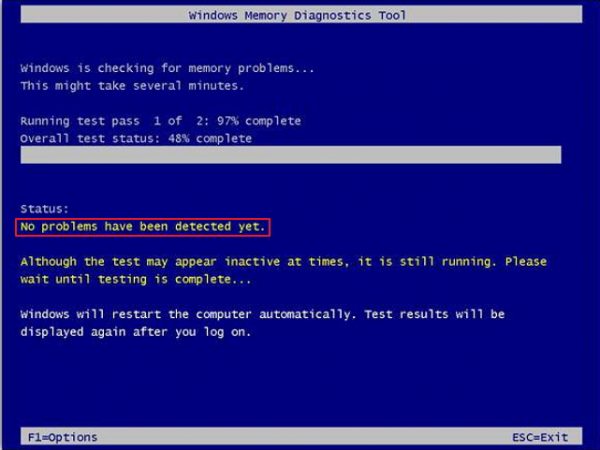Image resolution: width=600 pixels, height=450 pixels.
Task: Click the word 'Tool' in the title
Action: (392, 16)
